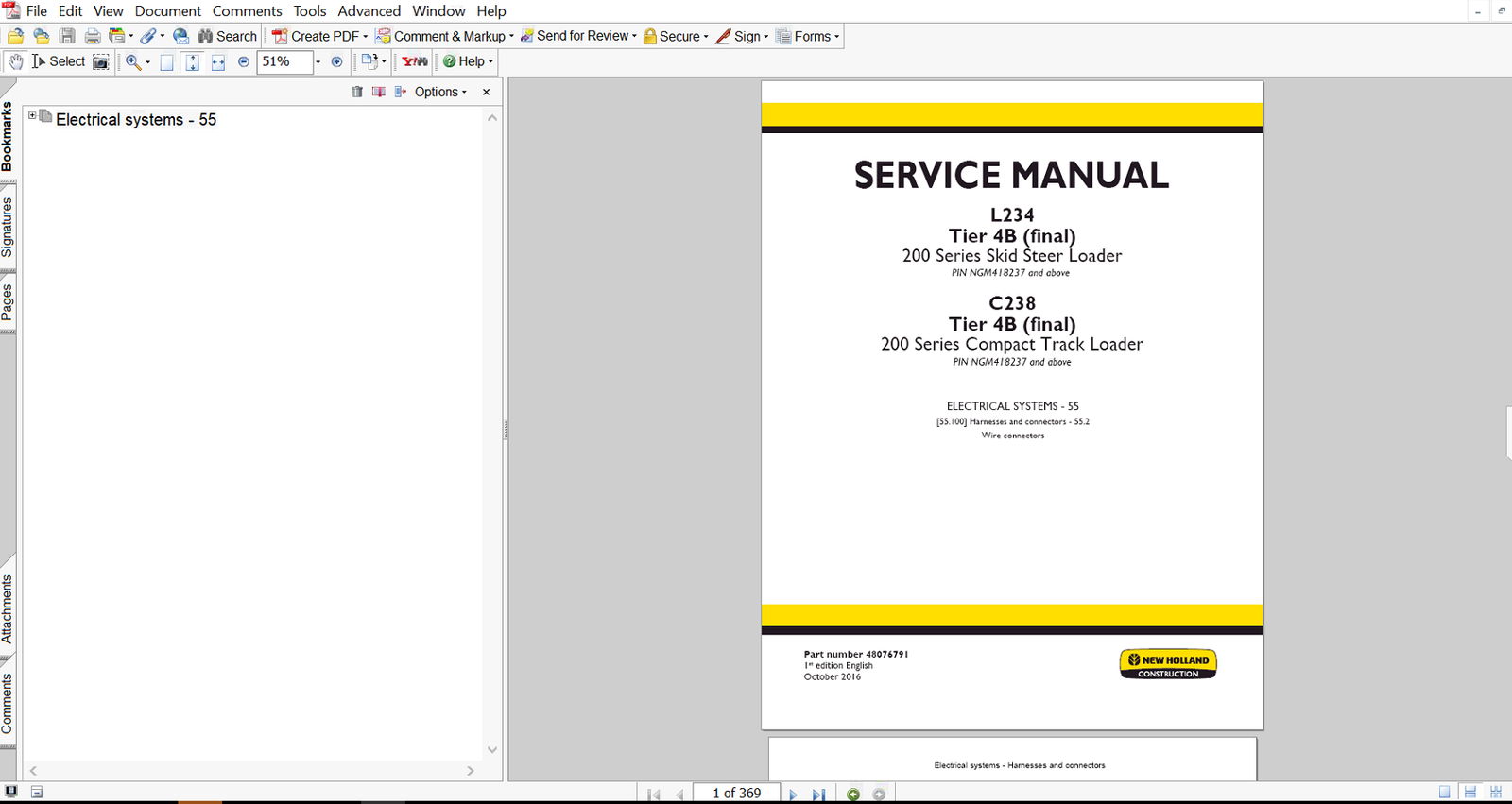
Task: Open the bookmarks Options dropdown
Action: pos(440,92)
